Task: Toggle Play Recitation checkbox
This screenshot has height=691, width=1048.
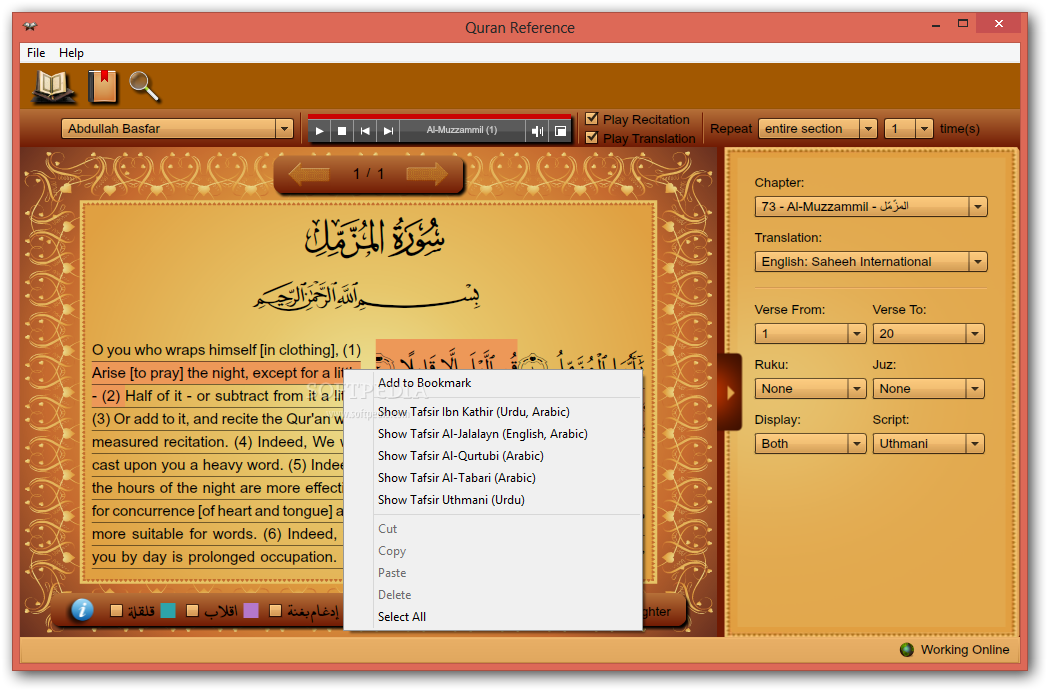Action: click(x=592, y=119)
